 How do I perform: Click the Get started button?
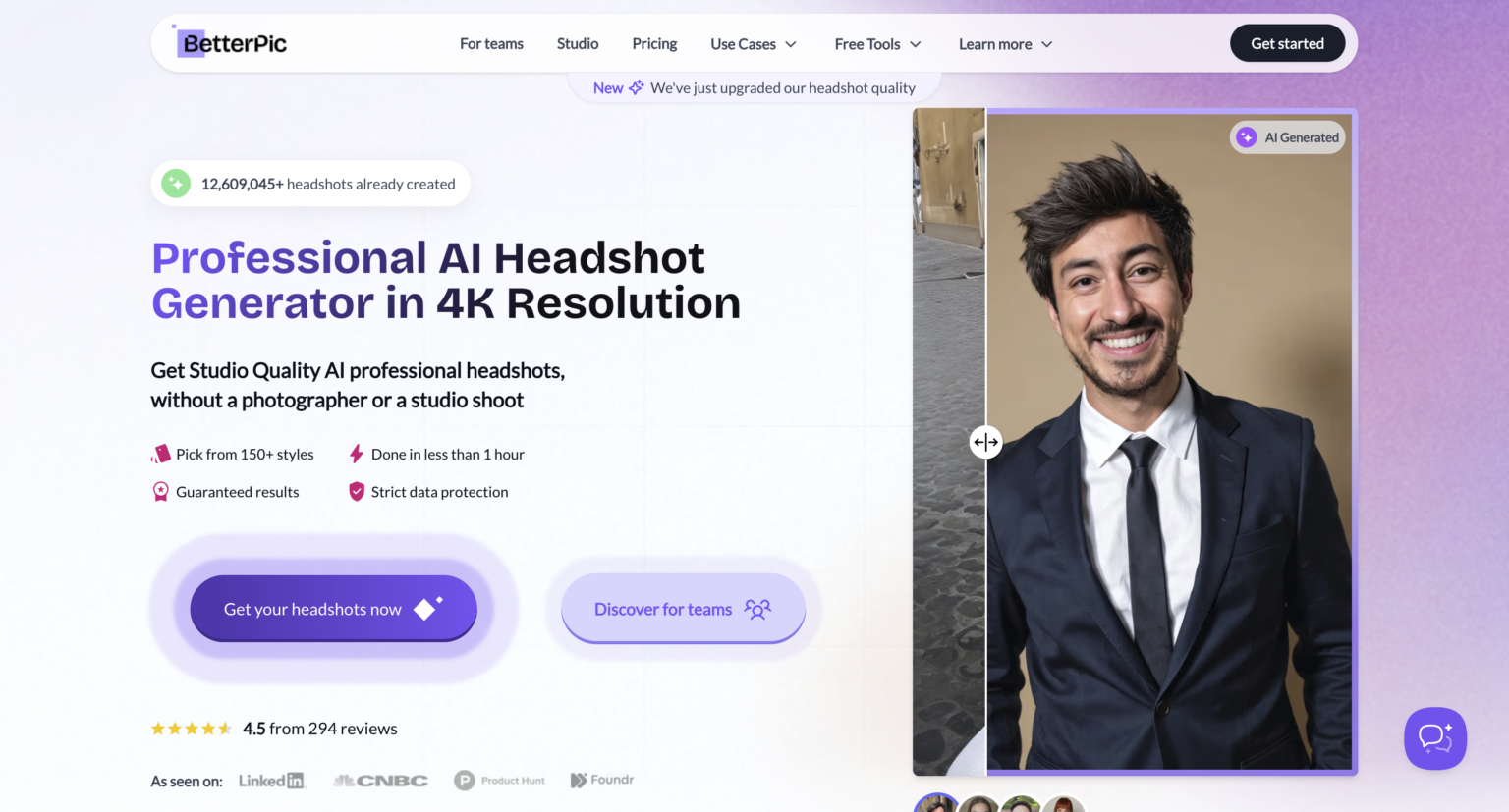tap(1287, 42)
